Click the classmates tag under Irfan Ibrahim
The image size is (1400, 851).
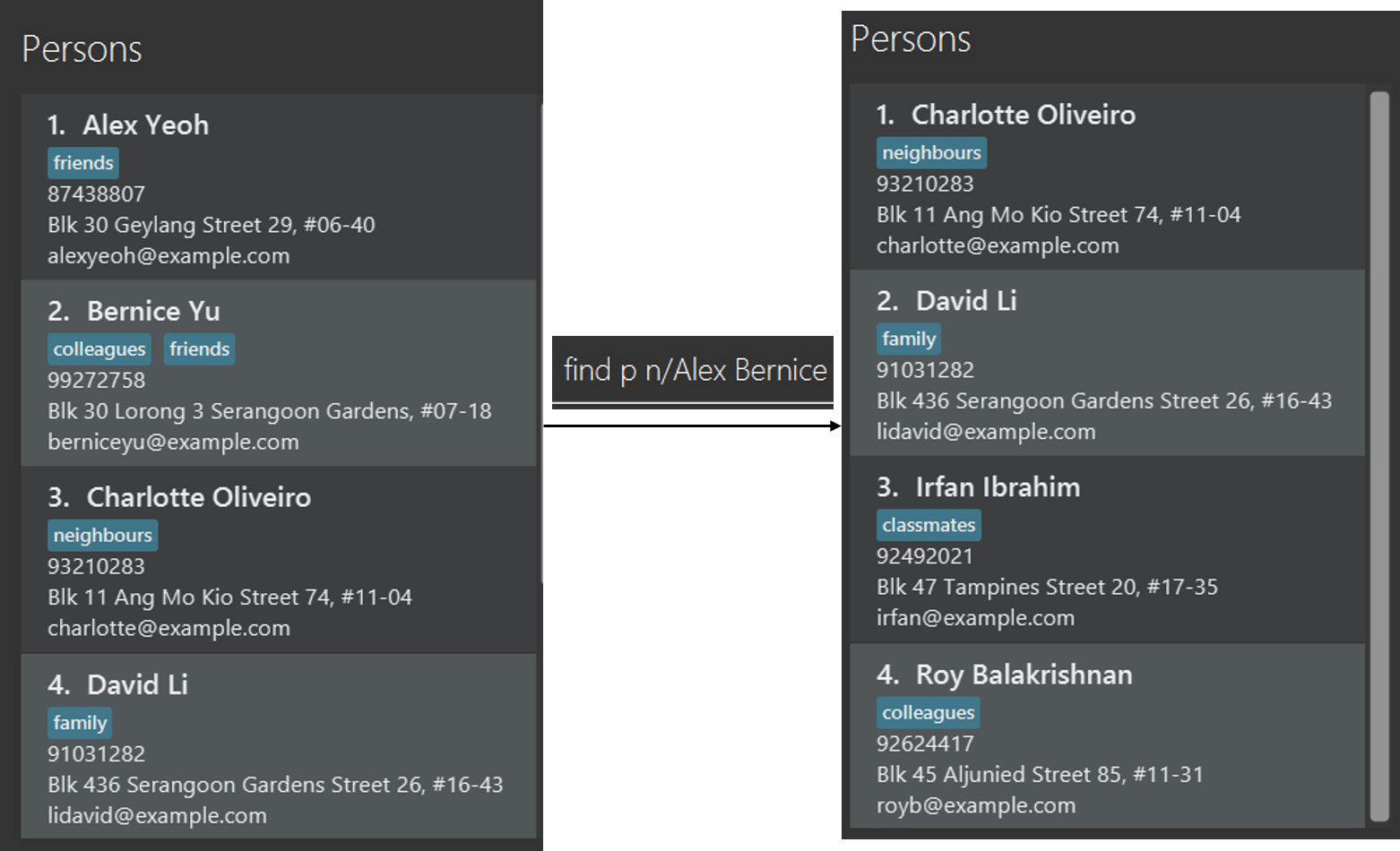[929, 526]
